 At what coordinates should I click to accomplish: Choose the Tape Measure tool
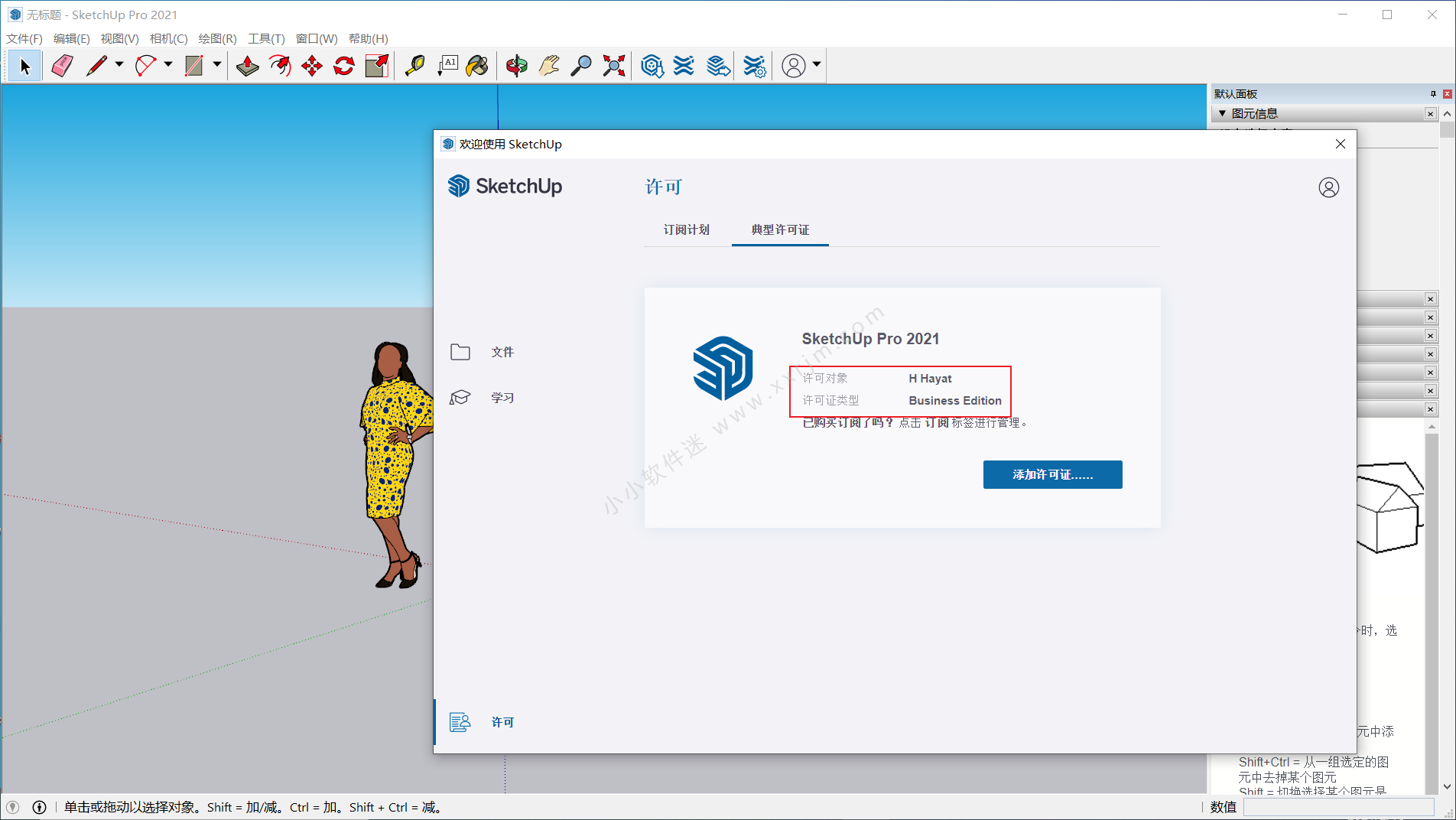(x=414, y=67)
